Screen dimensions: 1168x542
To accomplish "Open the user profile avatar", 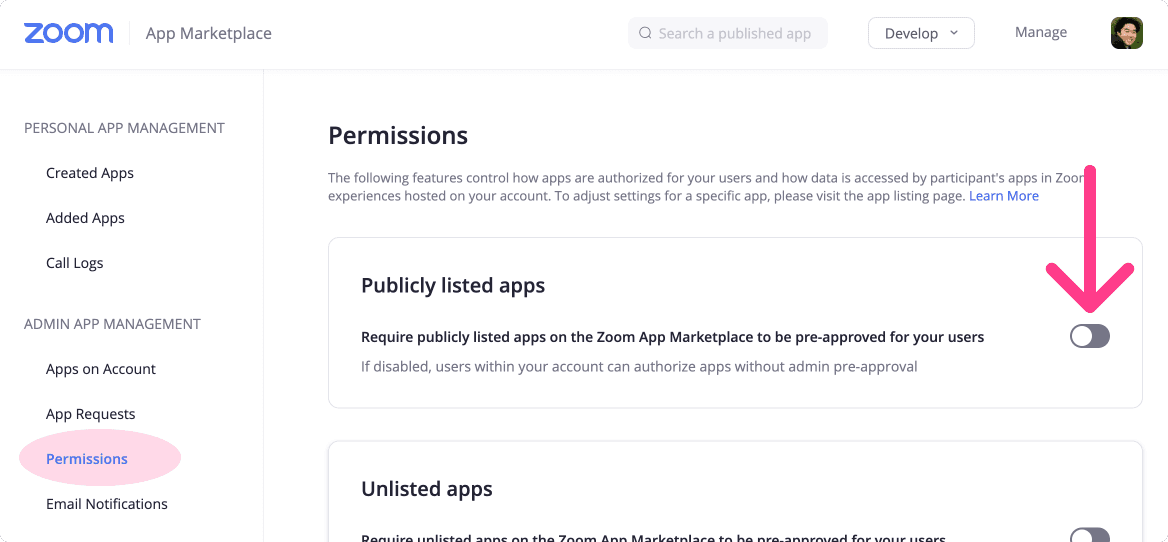I will [x=1127, y=34].
